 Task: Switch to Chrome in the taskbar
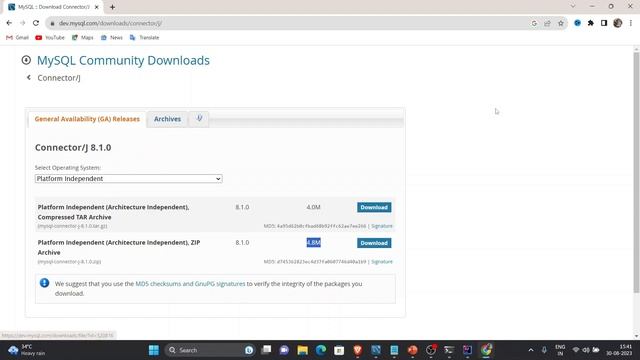tap(486, 350)
